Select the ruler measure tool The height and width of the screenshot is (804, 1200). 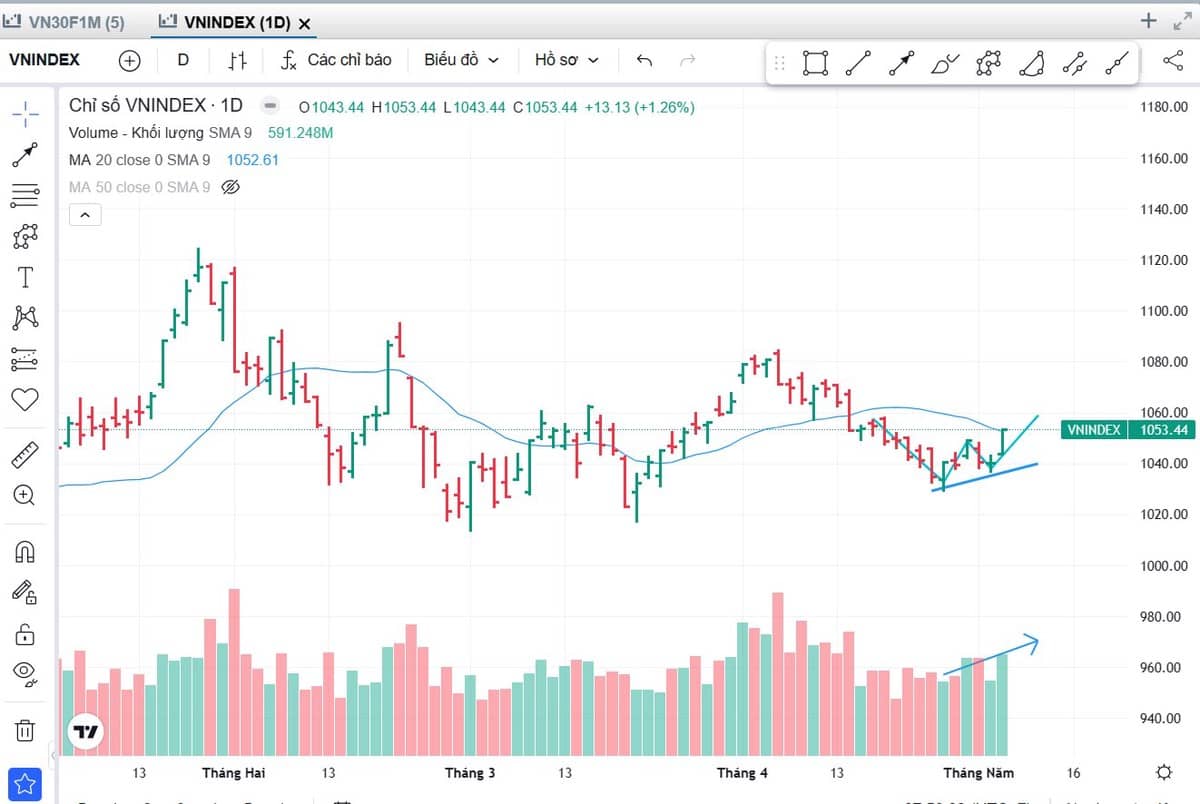[25, 456]
